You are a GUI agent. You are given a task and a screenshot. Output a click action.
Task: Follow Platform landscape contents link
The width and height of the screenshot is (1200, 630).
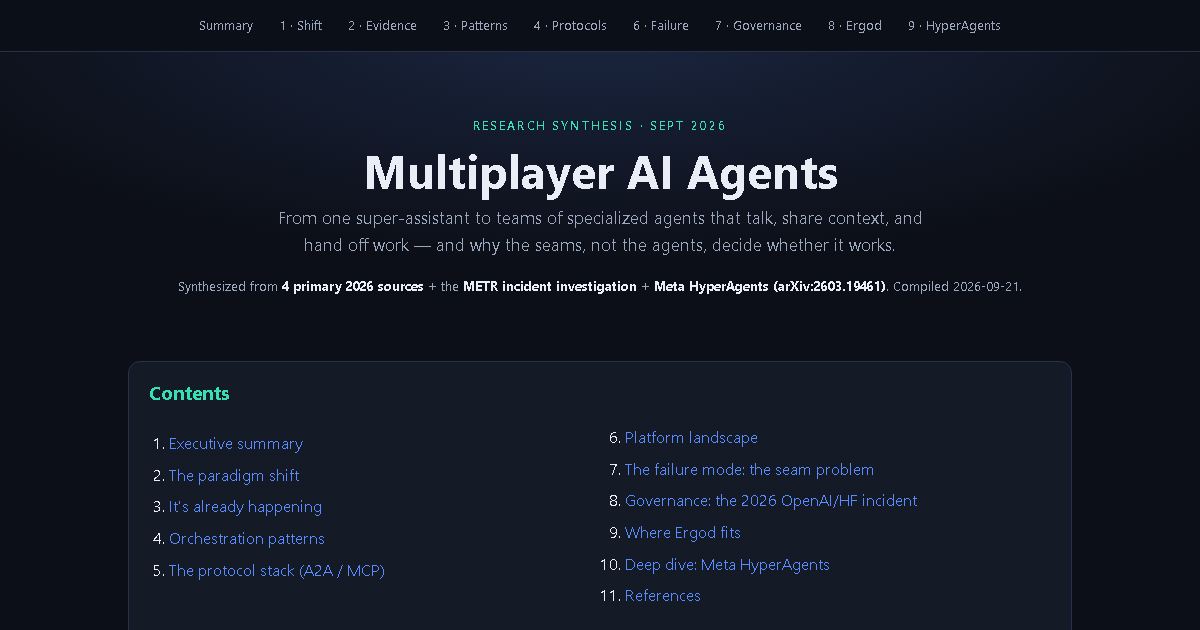tap(691, 438)
